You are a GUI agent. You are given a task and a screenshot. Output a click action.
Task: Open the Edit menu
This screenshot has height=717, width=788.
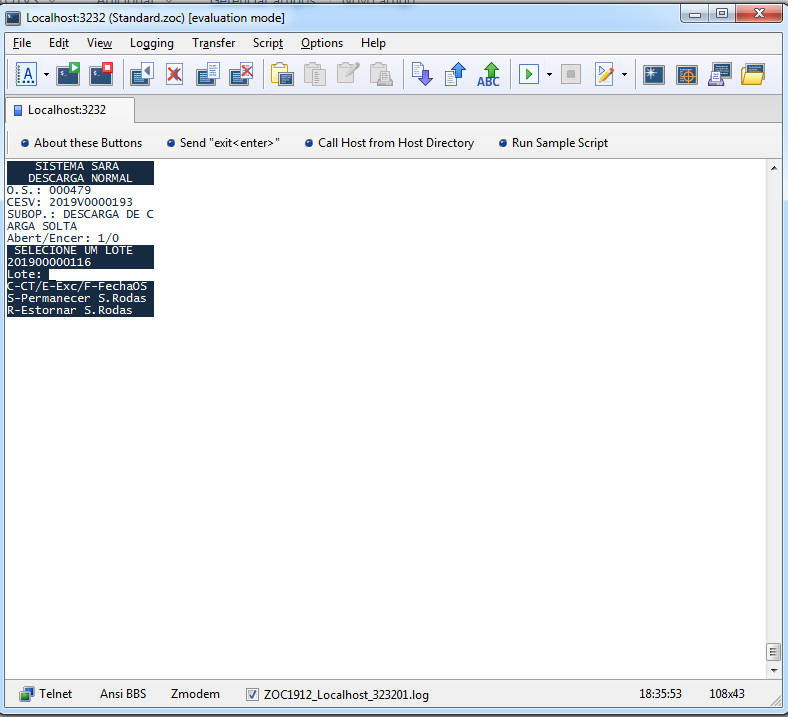point(59,43)
